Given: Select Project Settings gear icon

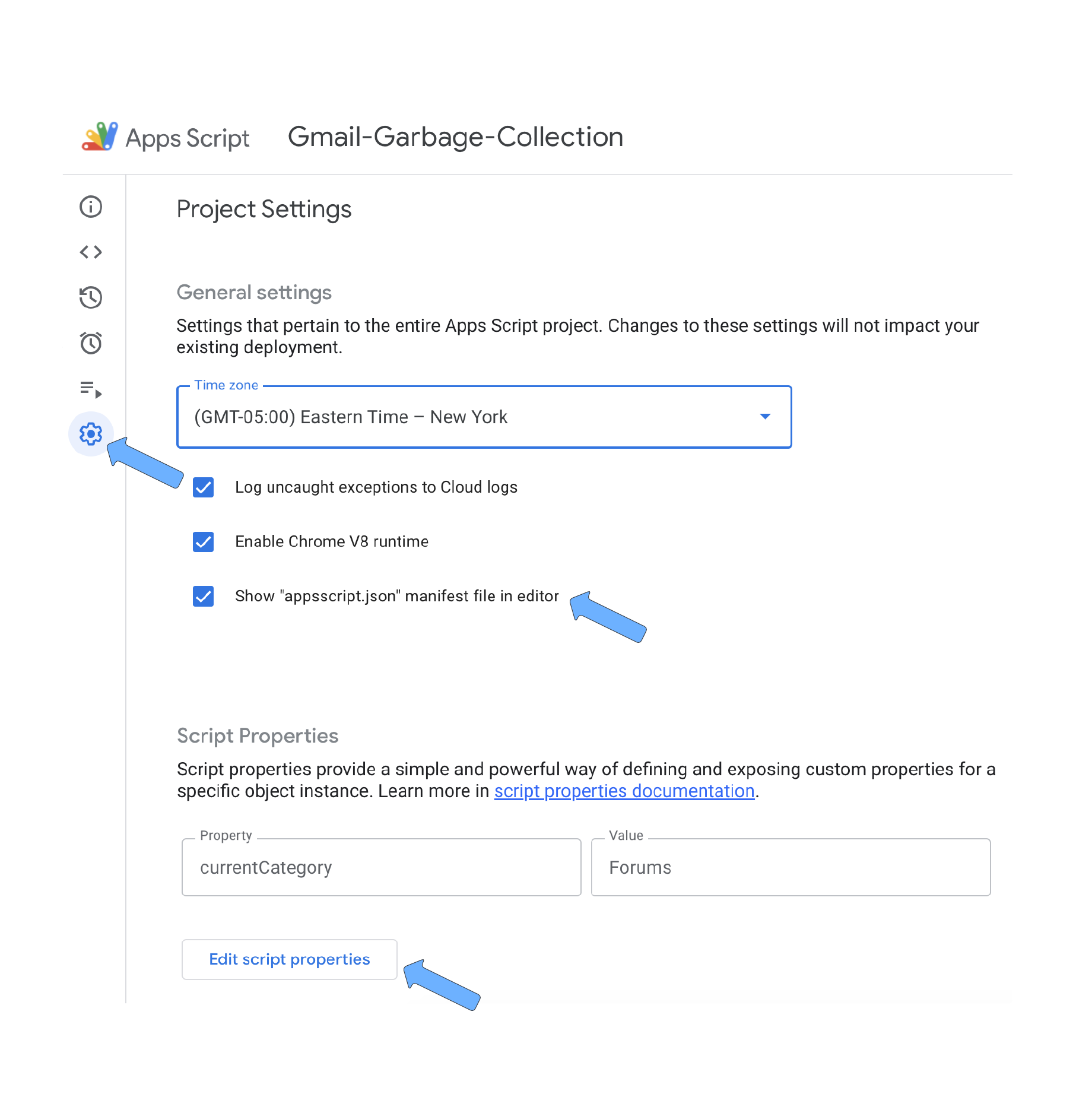Looking at the screenshot, I should coord(91,434).
